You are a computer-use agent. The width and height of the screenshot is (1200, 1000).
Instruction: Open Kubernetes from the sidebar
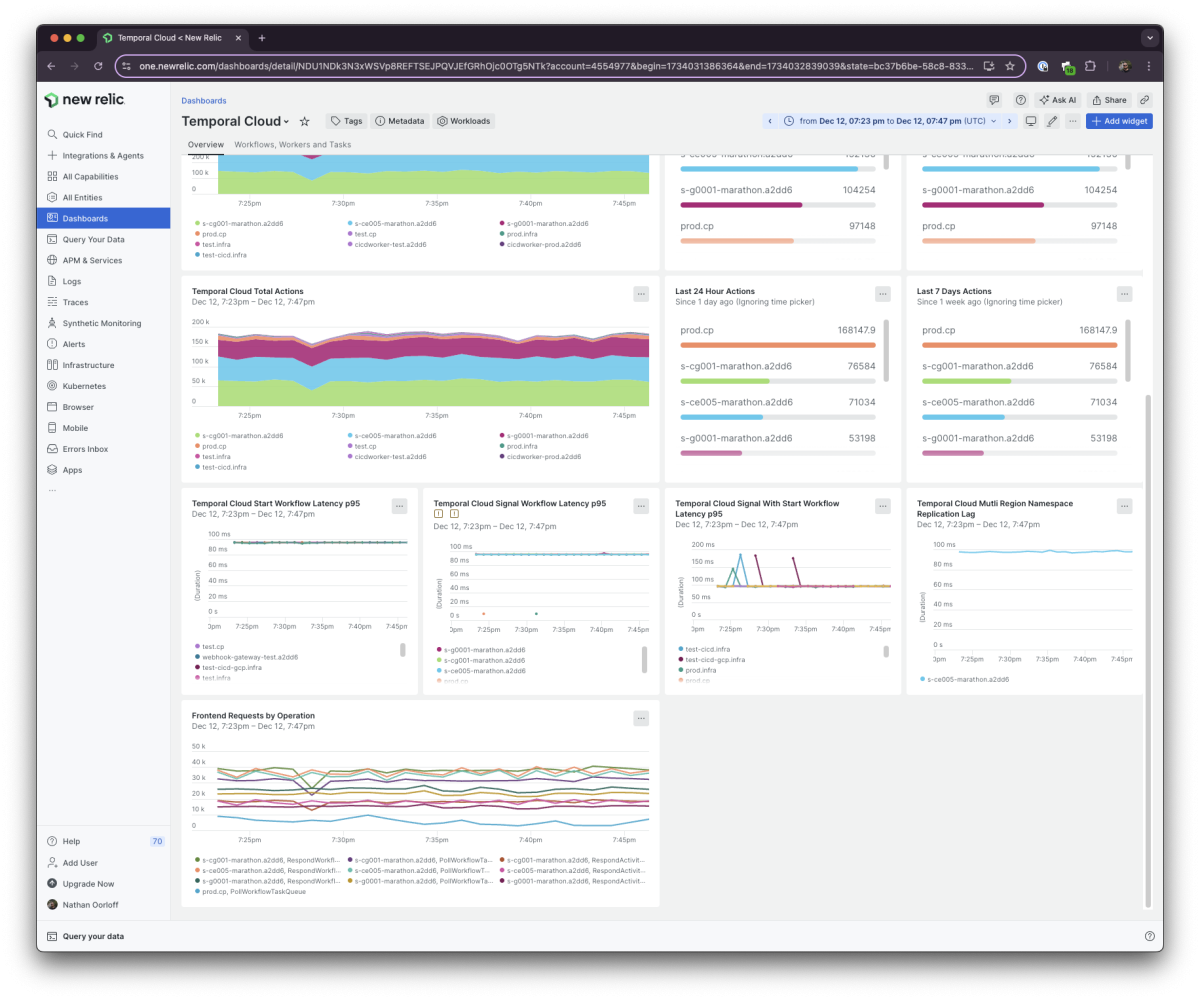click(84, 386)
